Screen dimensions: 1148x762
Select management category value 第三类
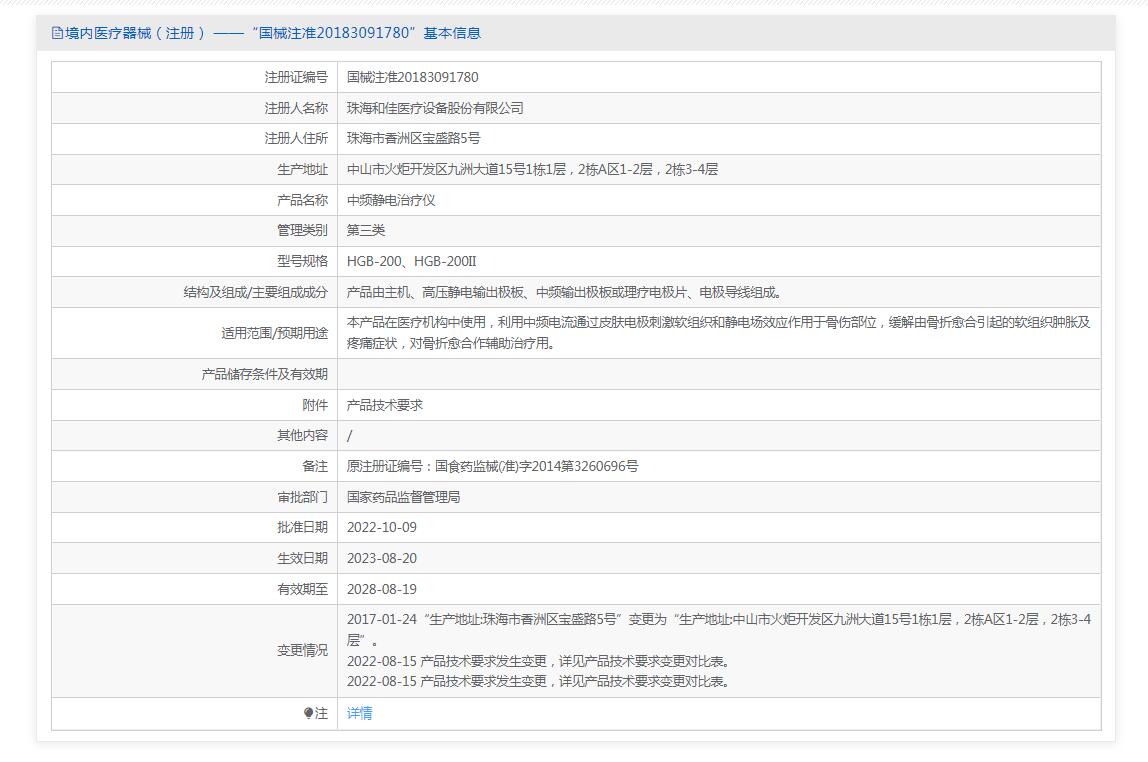(x=365, y=231)
